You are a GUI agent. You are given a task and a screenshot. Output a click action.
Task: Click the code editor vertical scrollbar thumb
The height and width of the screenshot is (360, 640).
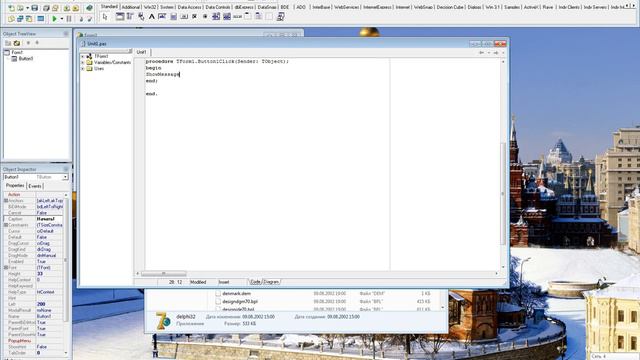[503, 194]
